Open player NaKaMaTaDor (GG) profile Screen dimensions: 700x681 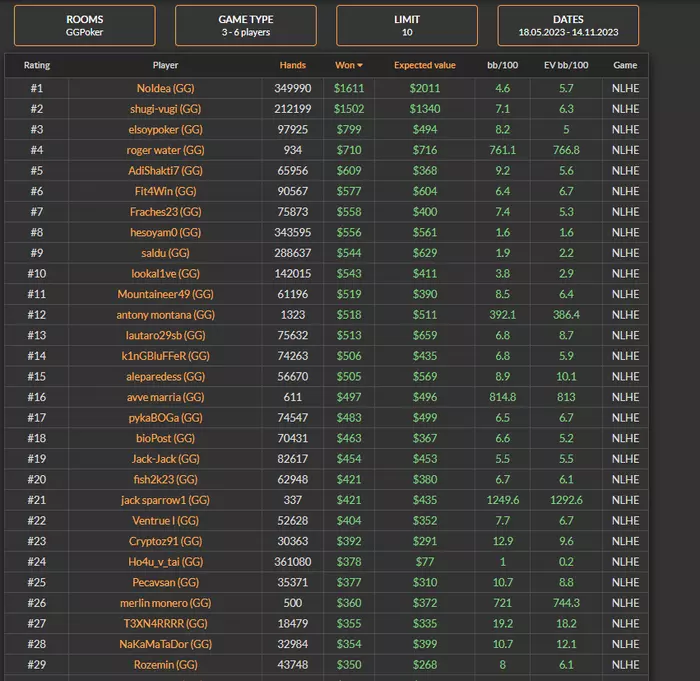click(x=165, y=644)
